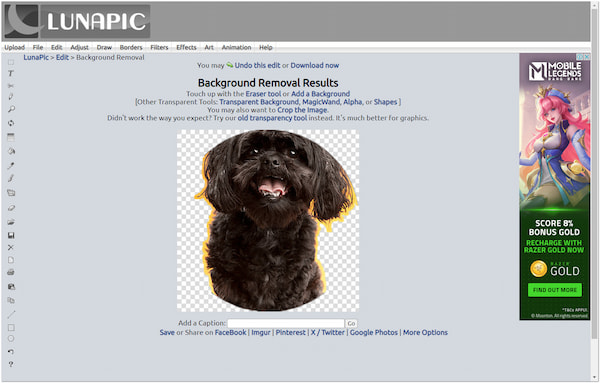Activate the magnifier zoom tool

11,109
